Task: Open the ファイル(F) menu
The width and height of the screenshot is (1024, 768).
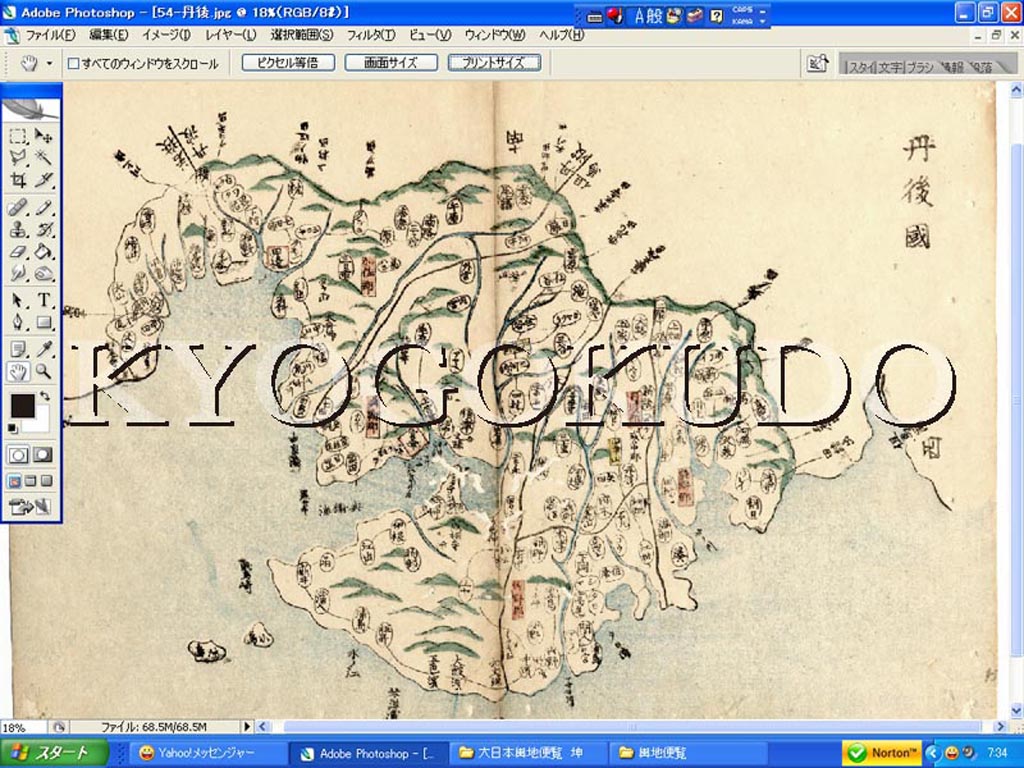Action: pyautogui.click(x=50, y=35)
